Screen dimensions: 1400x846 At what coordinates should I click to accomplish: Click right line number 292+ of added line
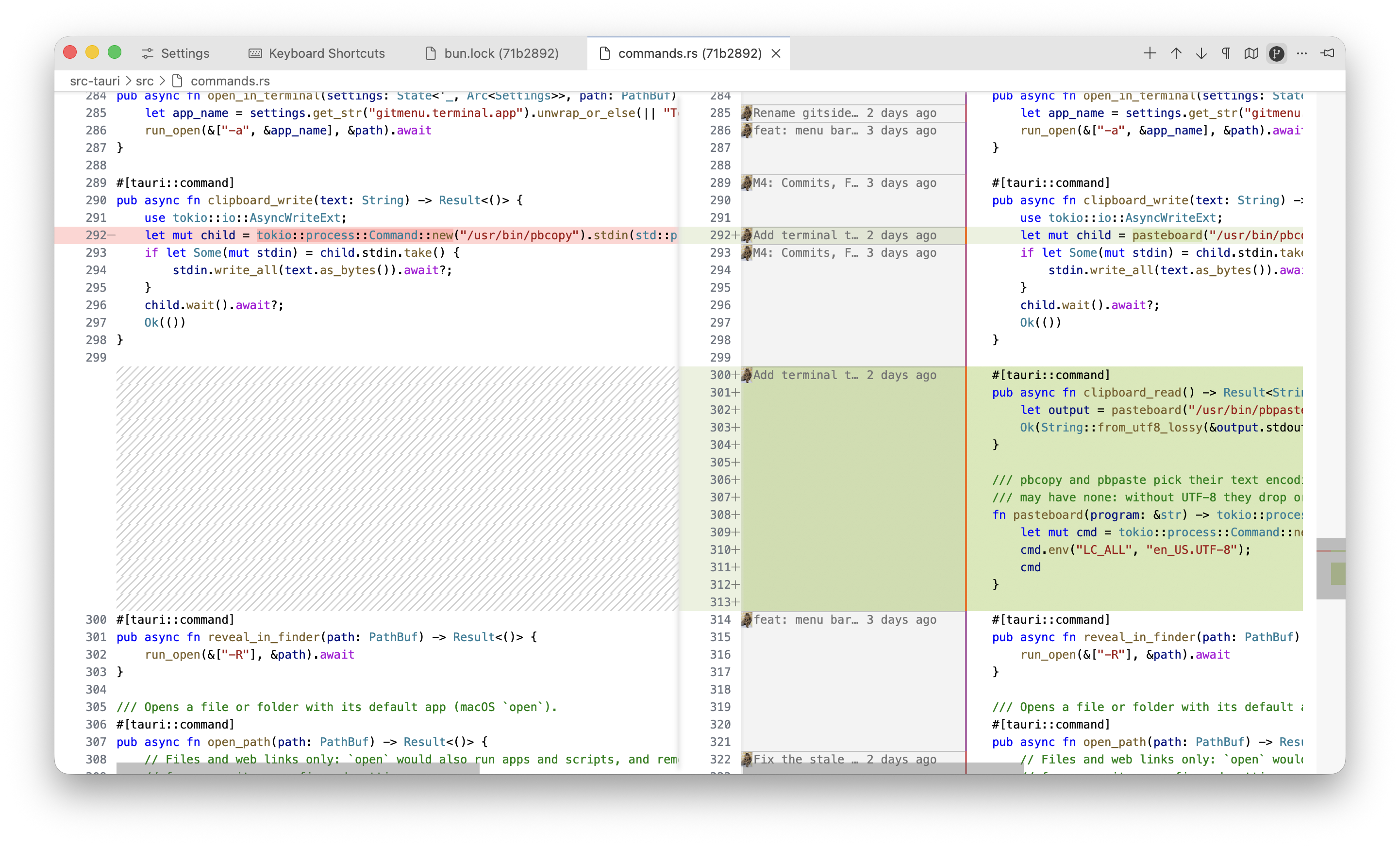click(720, 234)
